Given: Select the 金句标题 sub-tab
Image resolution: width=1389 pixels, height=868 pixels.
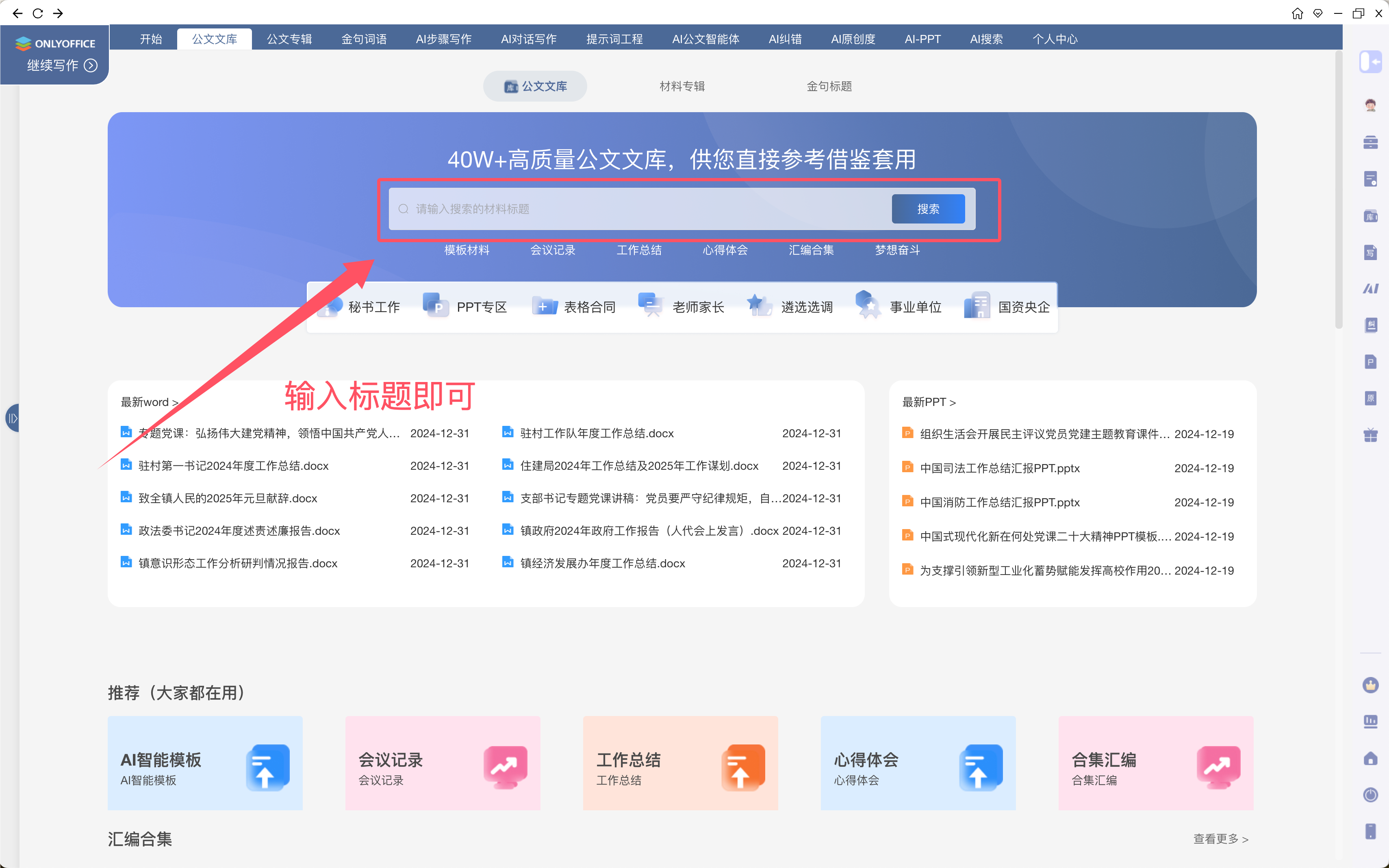Looking at the screenshot, I should coord(829,86).
